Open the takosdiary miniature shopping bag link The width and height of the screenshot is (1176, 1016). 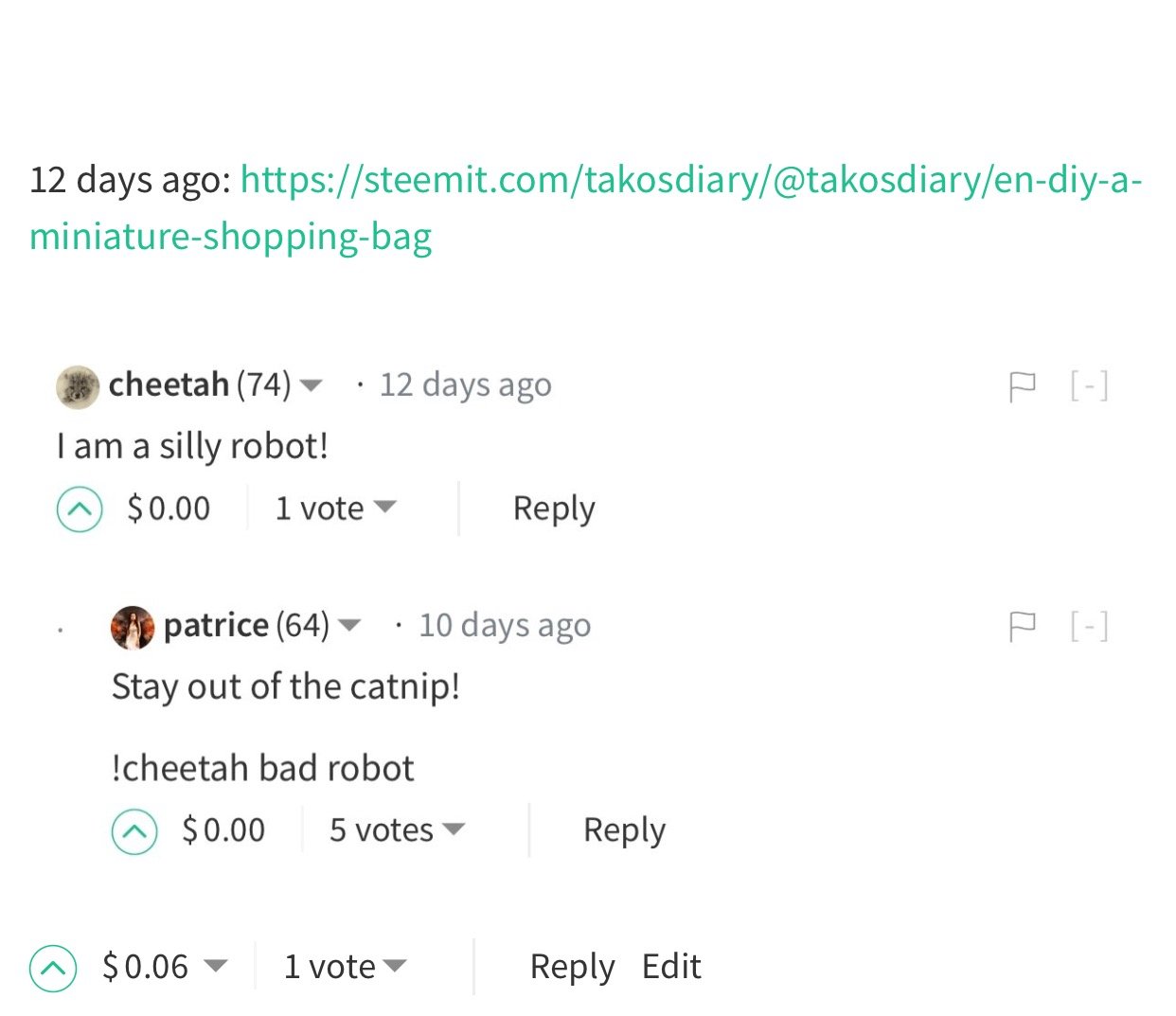pos(585,207)
